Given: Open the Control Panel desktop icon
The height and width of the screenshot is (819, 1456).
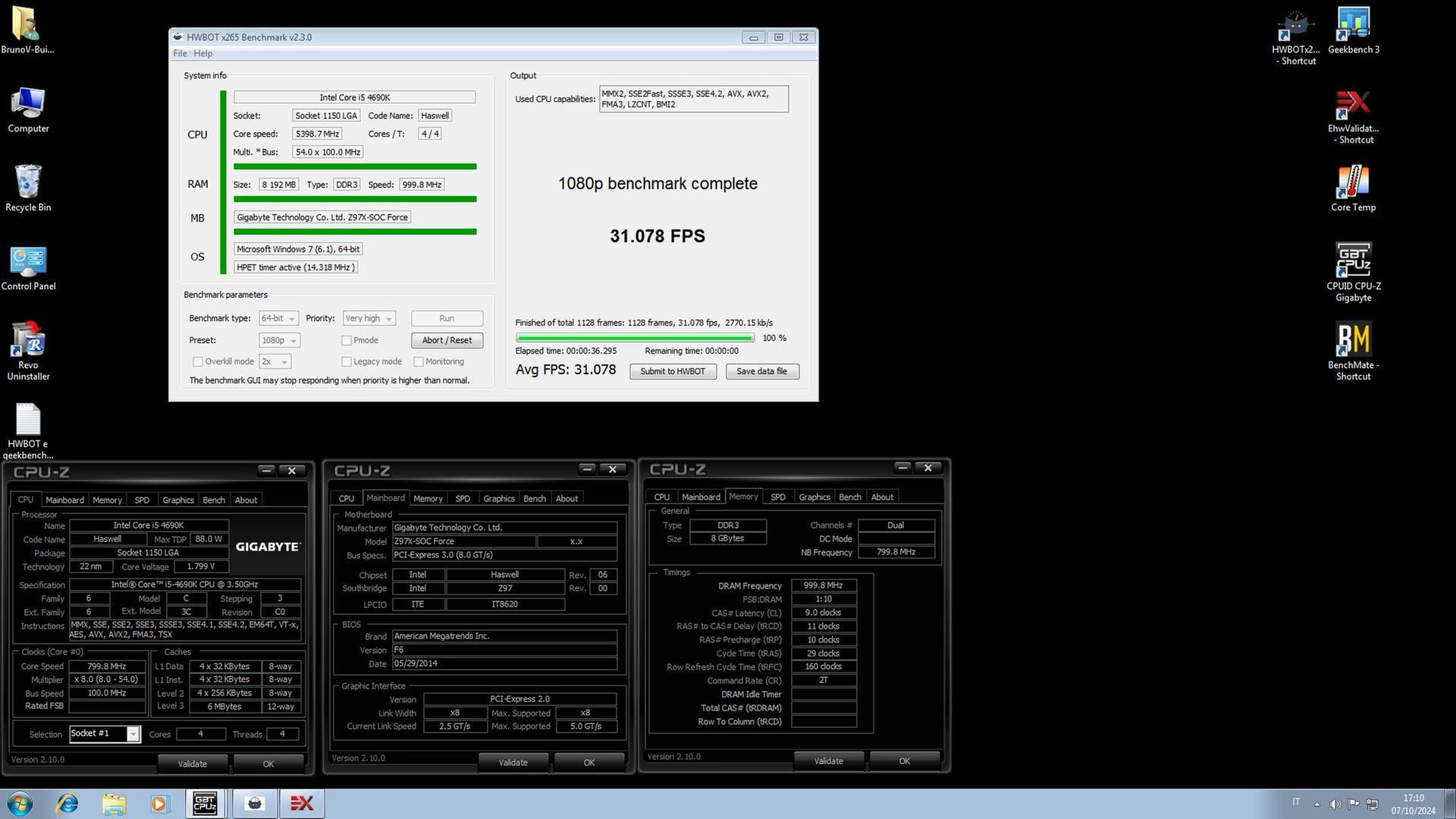Looking at the screenshot, I should point(28,268).
